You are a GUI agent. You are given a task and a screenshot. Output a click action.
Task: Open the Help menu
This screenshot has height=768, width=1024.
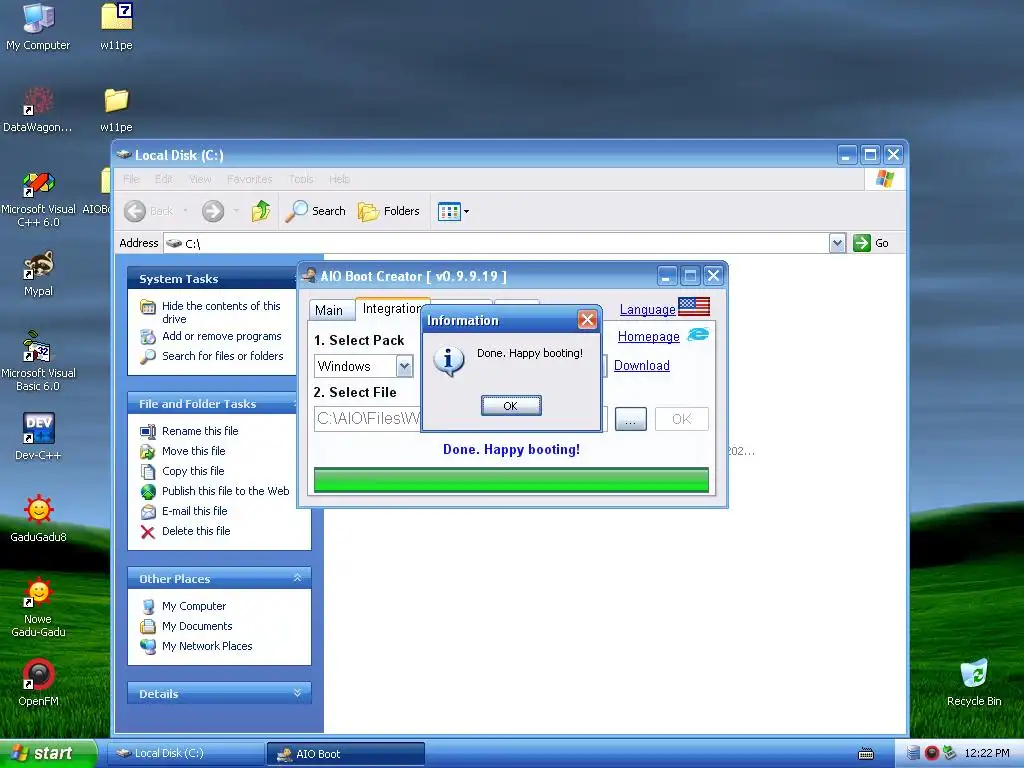click(339, 179)
